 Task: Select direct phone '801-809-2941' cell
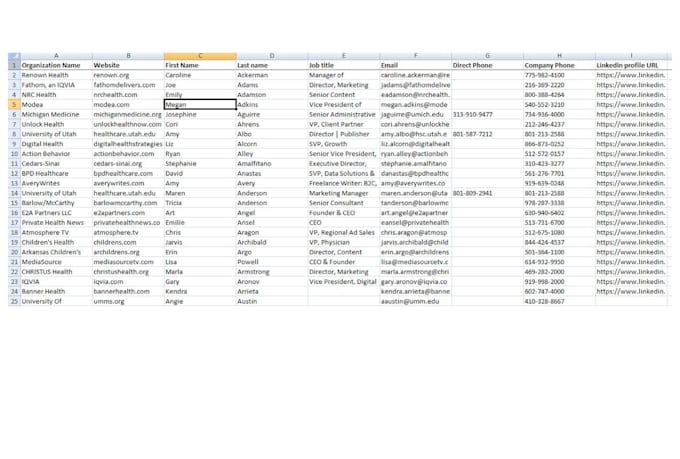[x=487, y=193]
